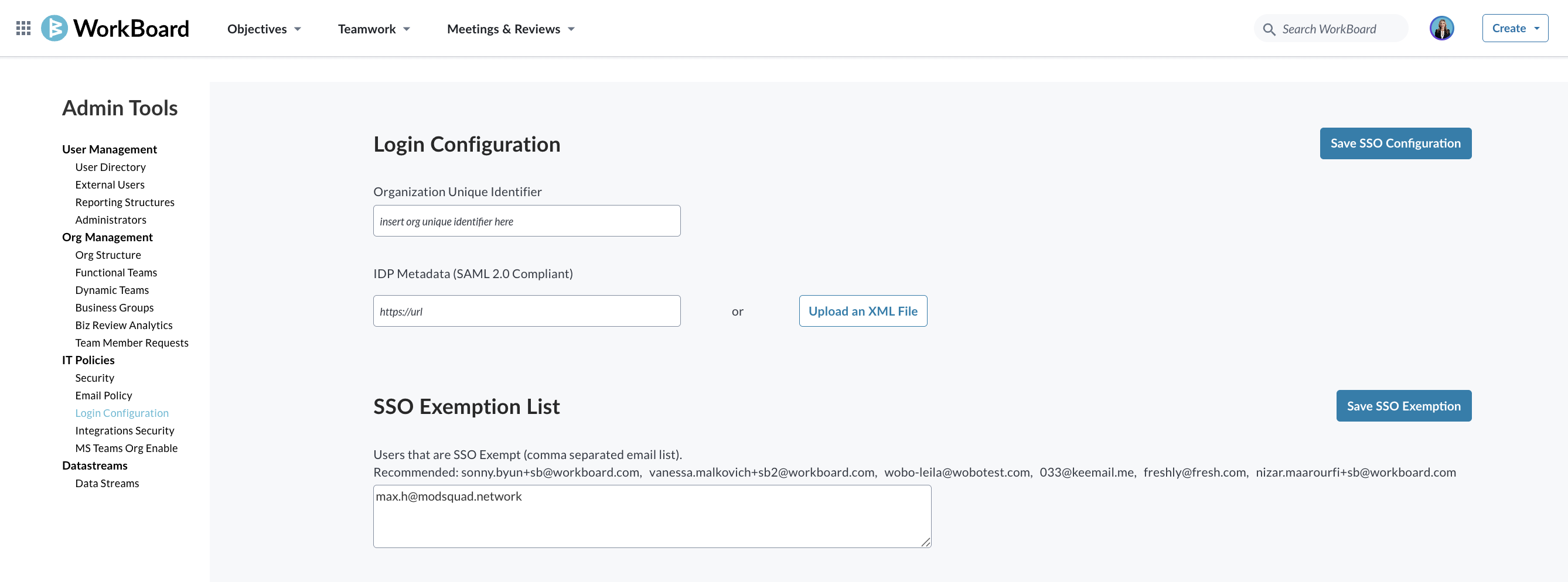The image size is (1568, 582).
Task: Go to Security settings
Action: point(94,378)
